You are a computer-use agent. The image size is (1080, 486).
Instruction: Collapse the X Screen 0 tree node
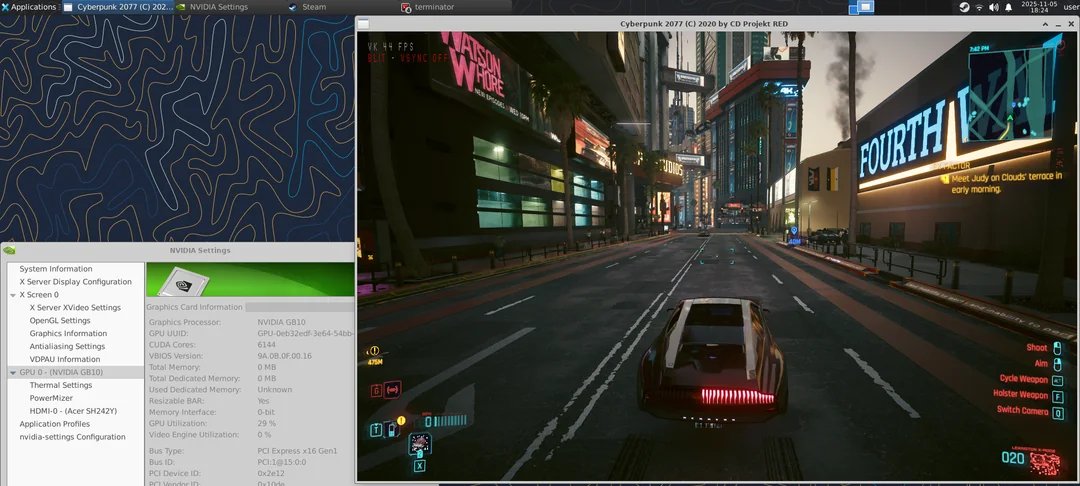coord(13,295)
